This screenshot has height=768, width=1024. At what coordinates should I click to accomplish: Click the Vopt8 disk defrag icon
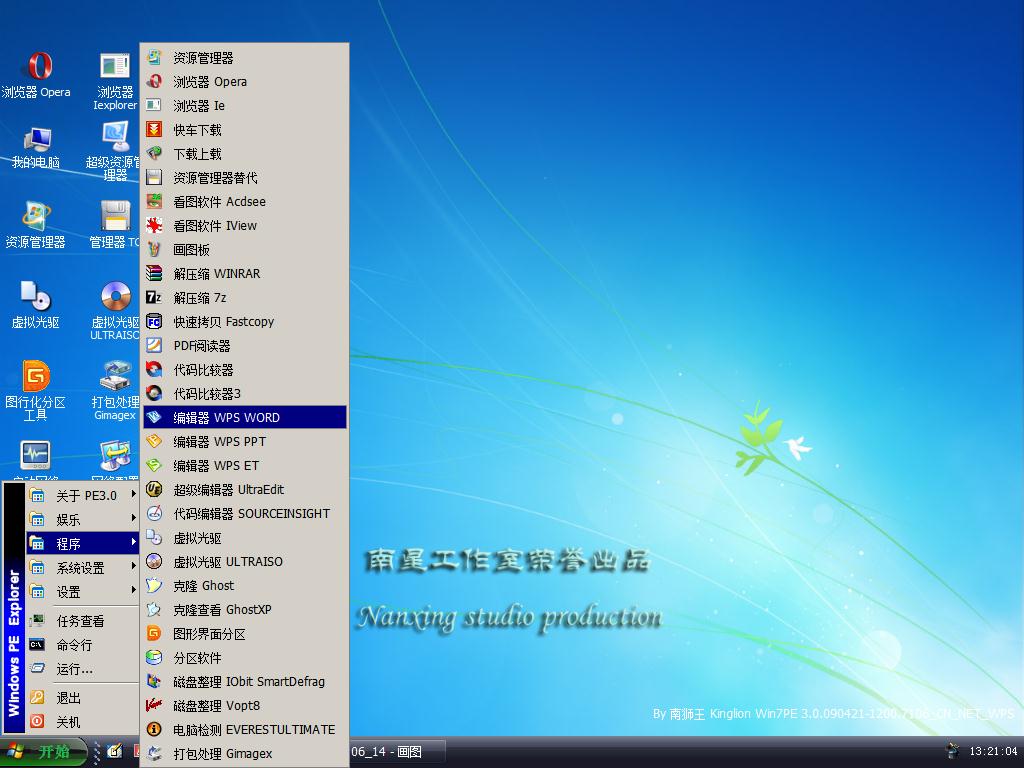(x=154, y=705)
